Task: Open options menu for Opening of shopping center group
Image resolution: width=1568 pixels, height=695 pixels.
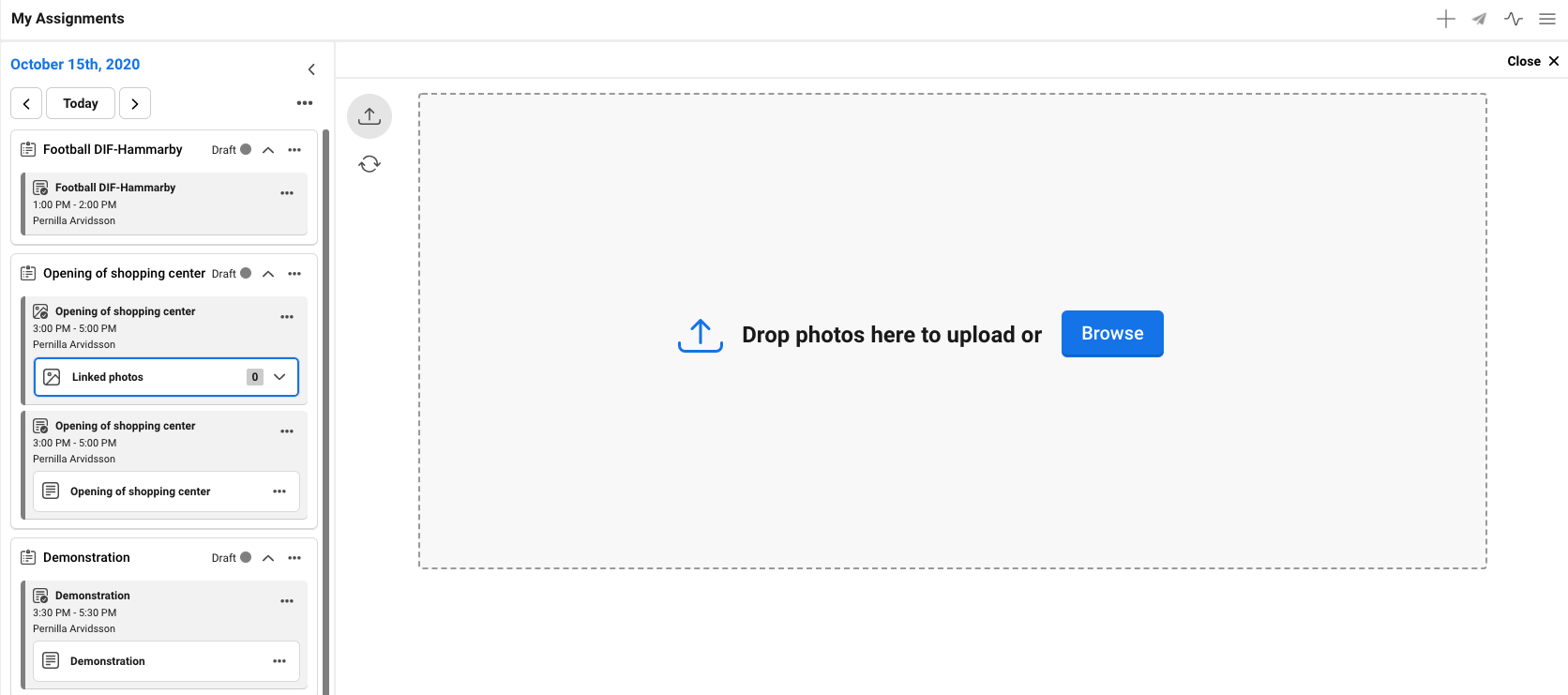Action: [x=294, y=274]
